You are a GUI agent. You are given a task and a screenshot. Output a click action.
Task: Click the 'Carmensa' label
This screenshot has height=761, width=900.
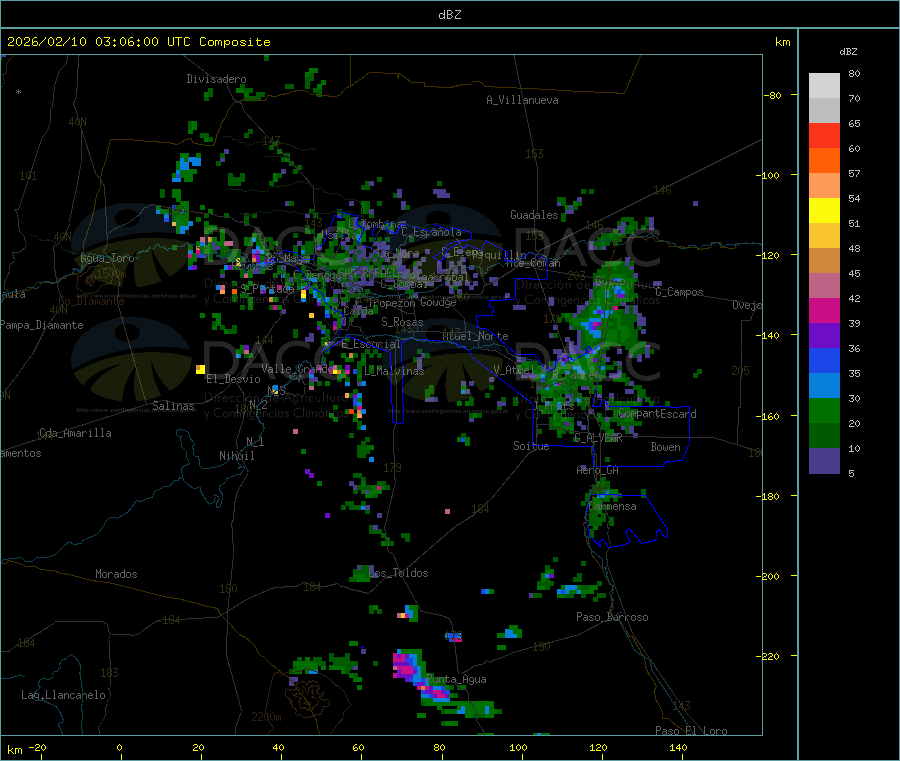click(x=612, y=506)
